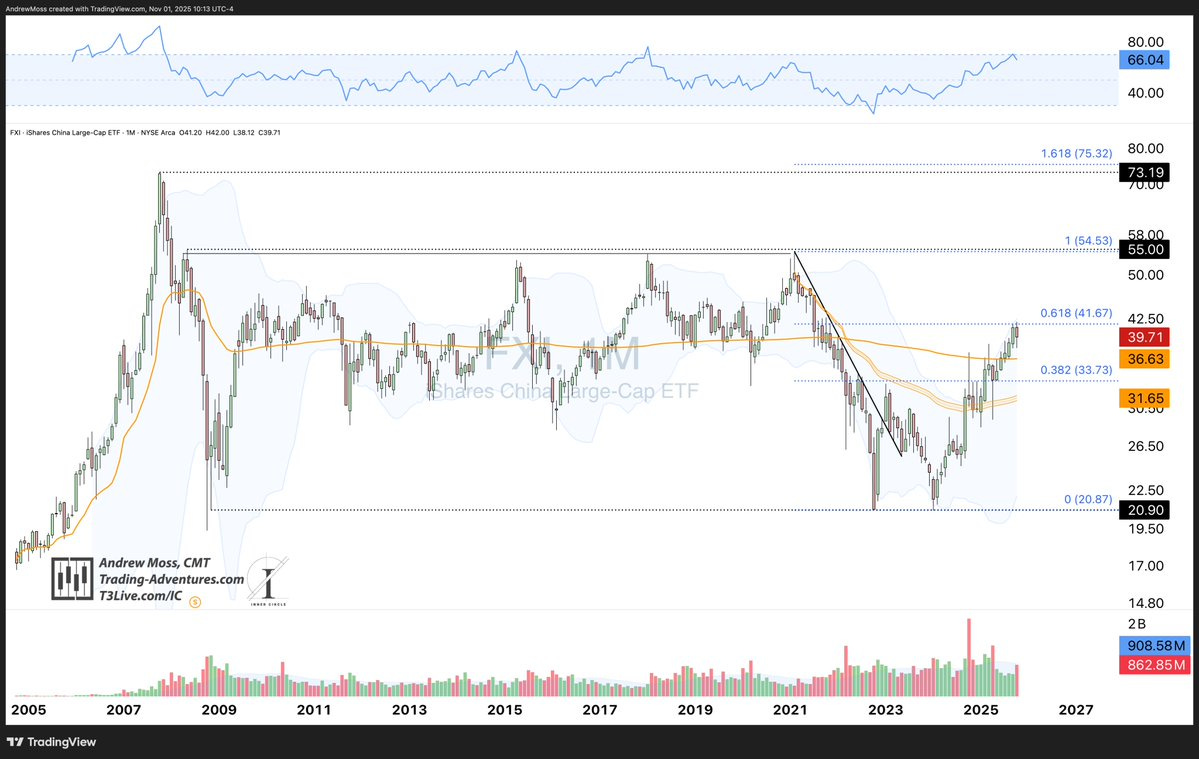Open the Trading-Adventures.com link text
This screenshot has width=1199, height=759.
click(x=171, y=579)
